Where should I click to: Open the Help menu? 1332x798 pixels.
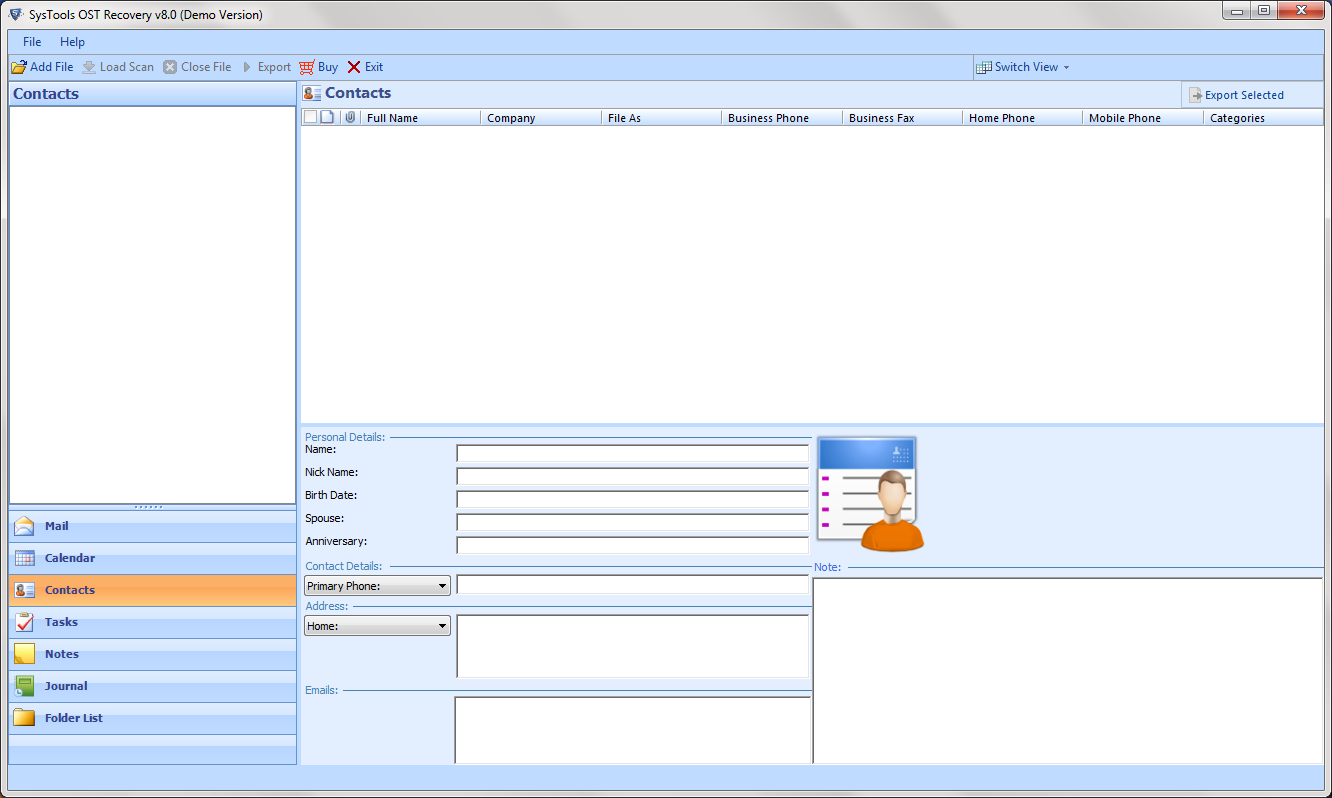click(72, 42)
